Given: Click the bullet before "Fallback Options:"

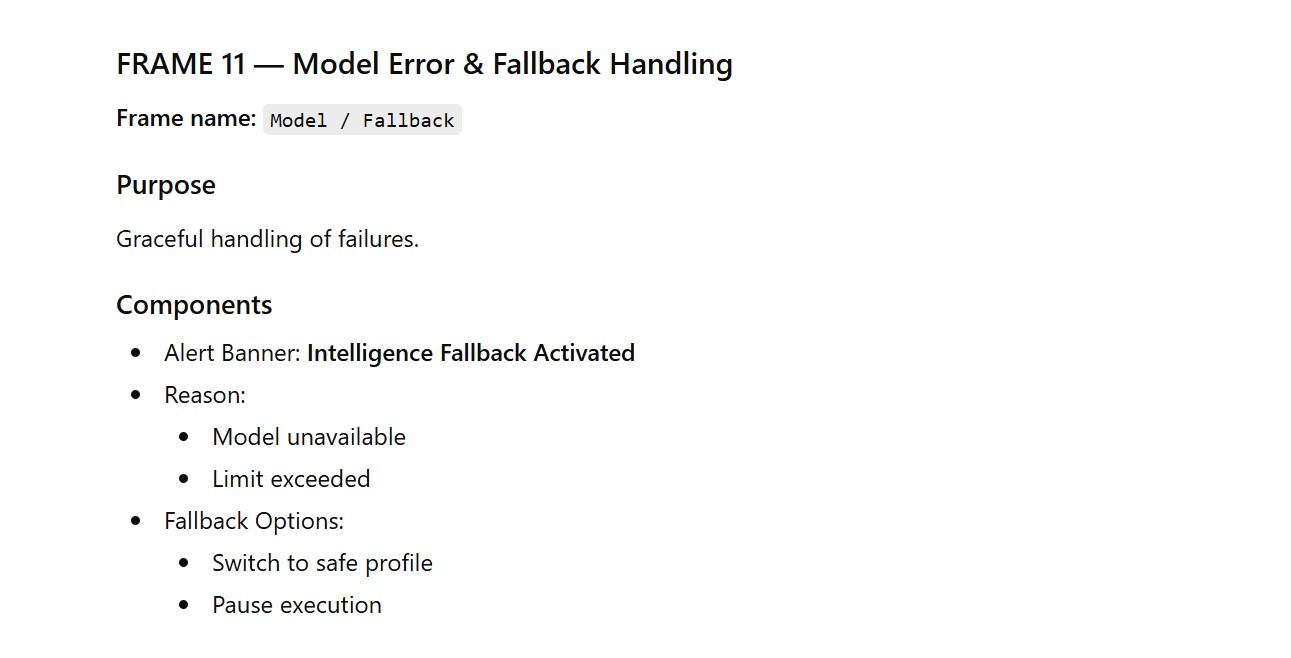Looking at the screenshot, I should click(136, 521).
